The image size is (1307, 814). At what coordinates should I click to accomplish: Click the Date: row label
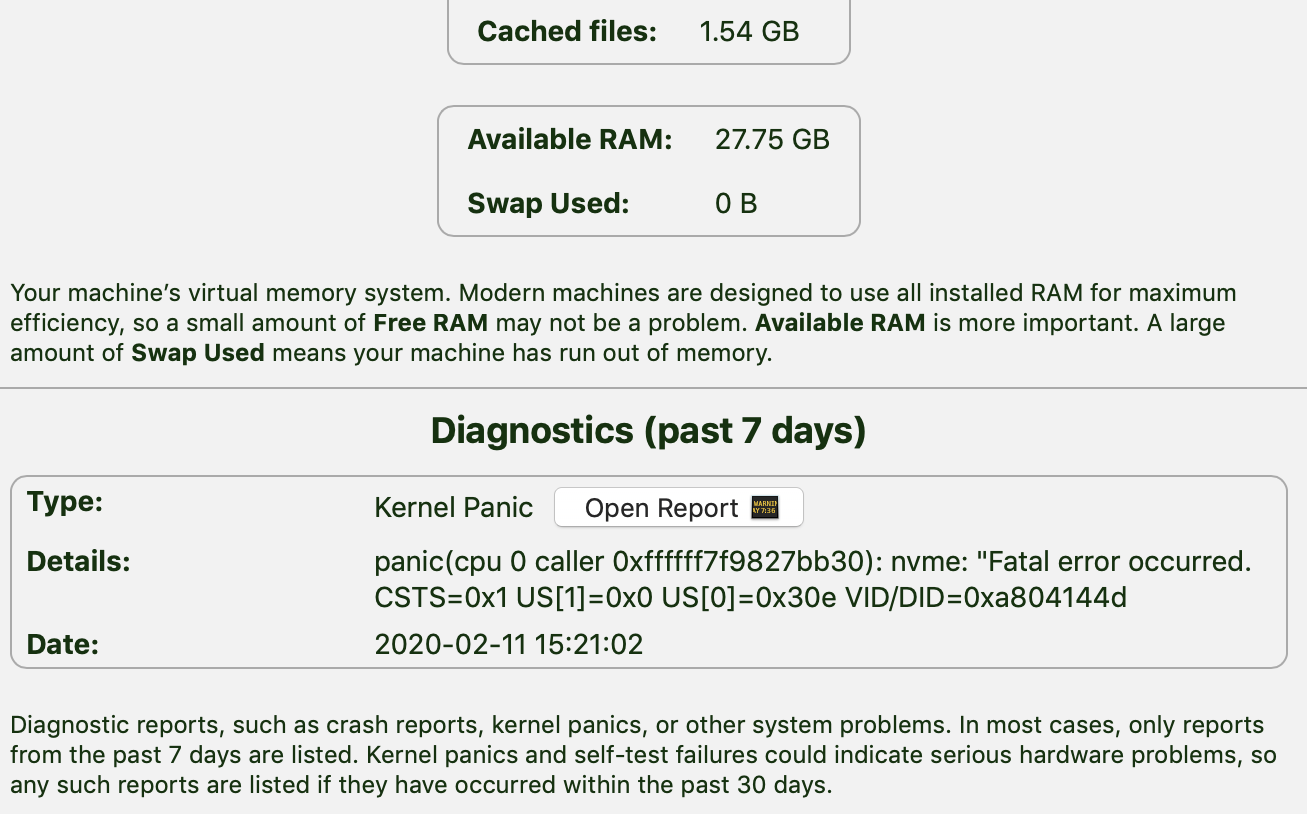(62, 644)
